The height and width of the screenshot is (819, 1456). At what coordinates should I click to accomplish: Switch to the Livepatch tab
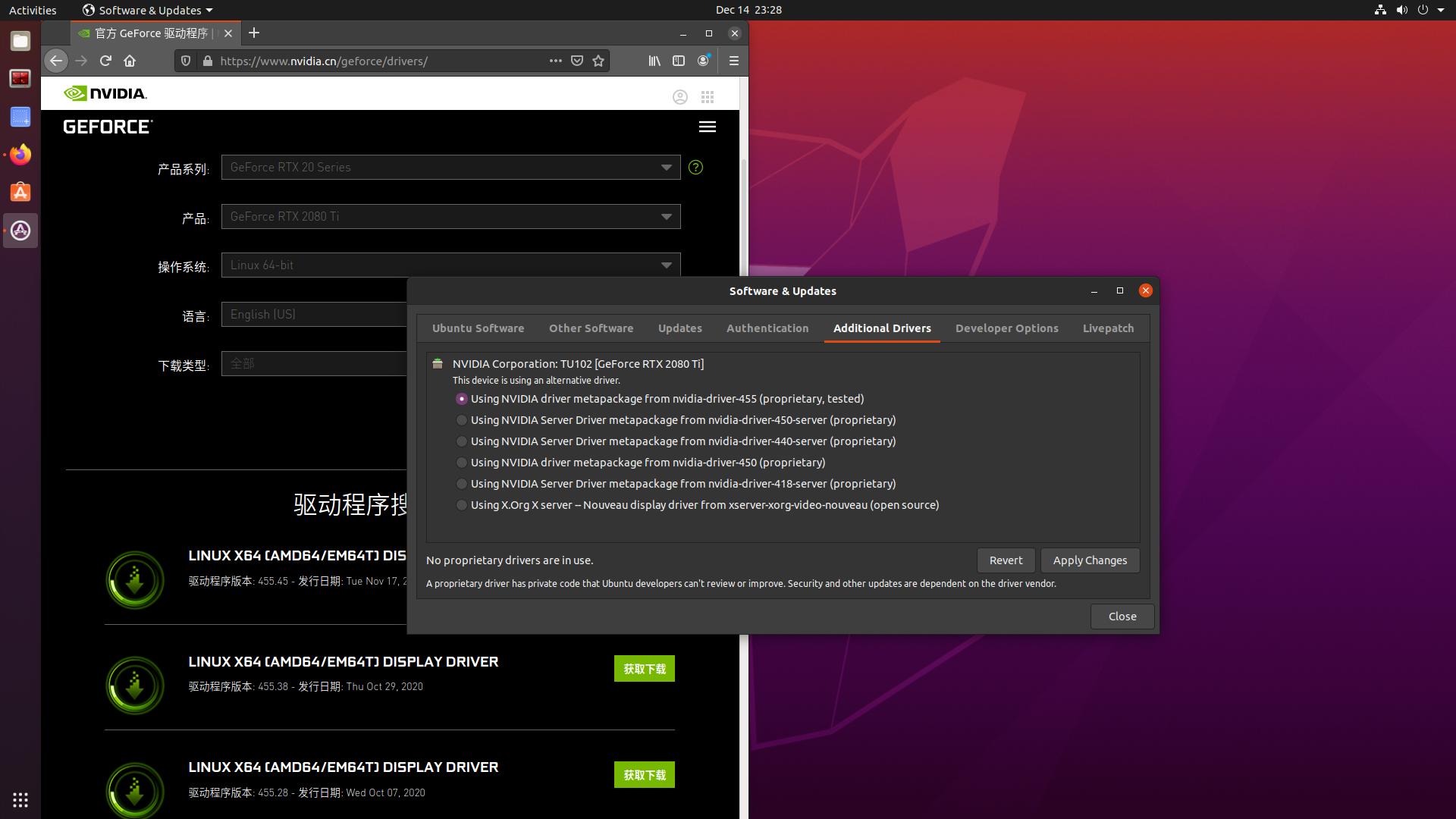point(1108,328)
